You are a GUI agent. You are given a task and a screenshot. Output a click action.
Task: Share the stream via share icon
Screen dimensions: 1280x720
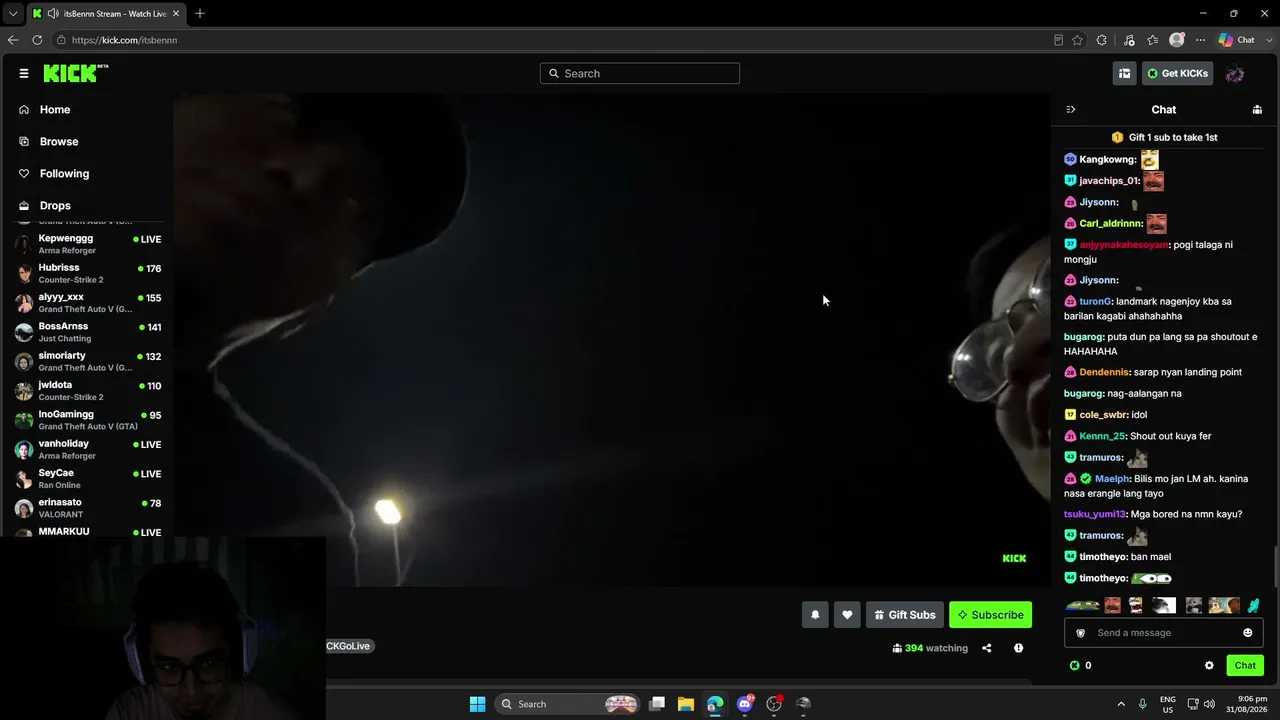click(986, 648)
